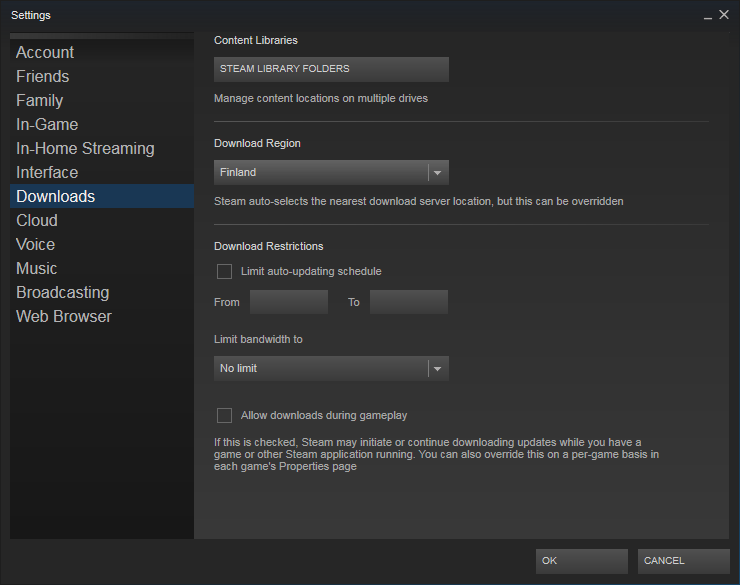Click Cancel to discard changes
Viewport: 740px width, 585px height.
coord(683,561)
